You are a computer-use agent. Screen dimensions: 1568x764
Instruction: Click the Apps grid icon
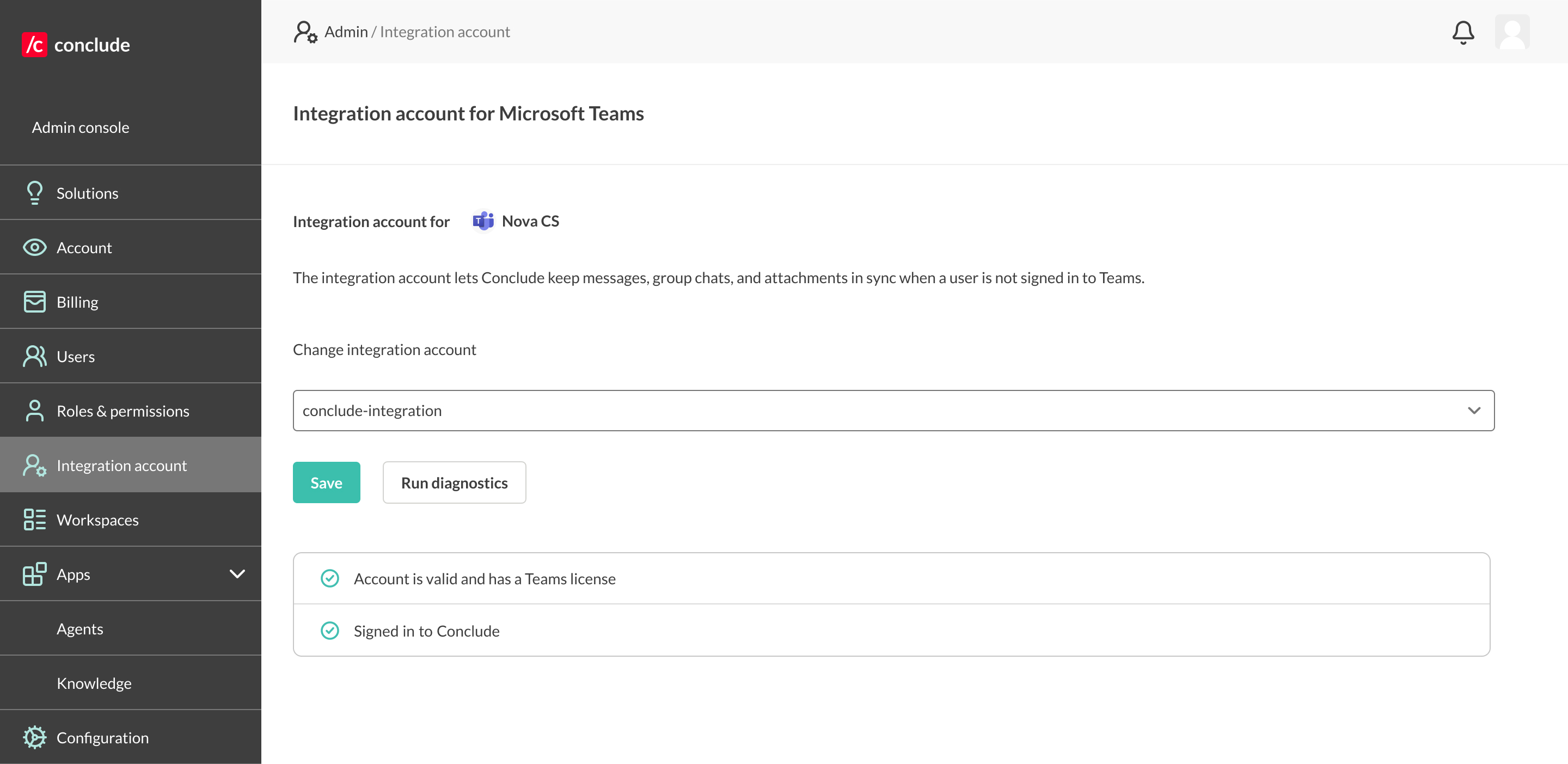[x=35, y=574]
